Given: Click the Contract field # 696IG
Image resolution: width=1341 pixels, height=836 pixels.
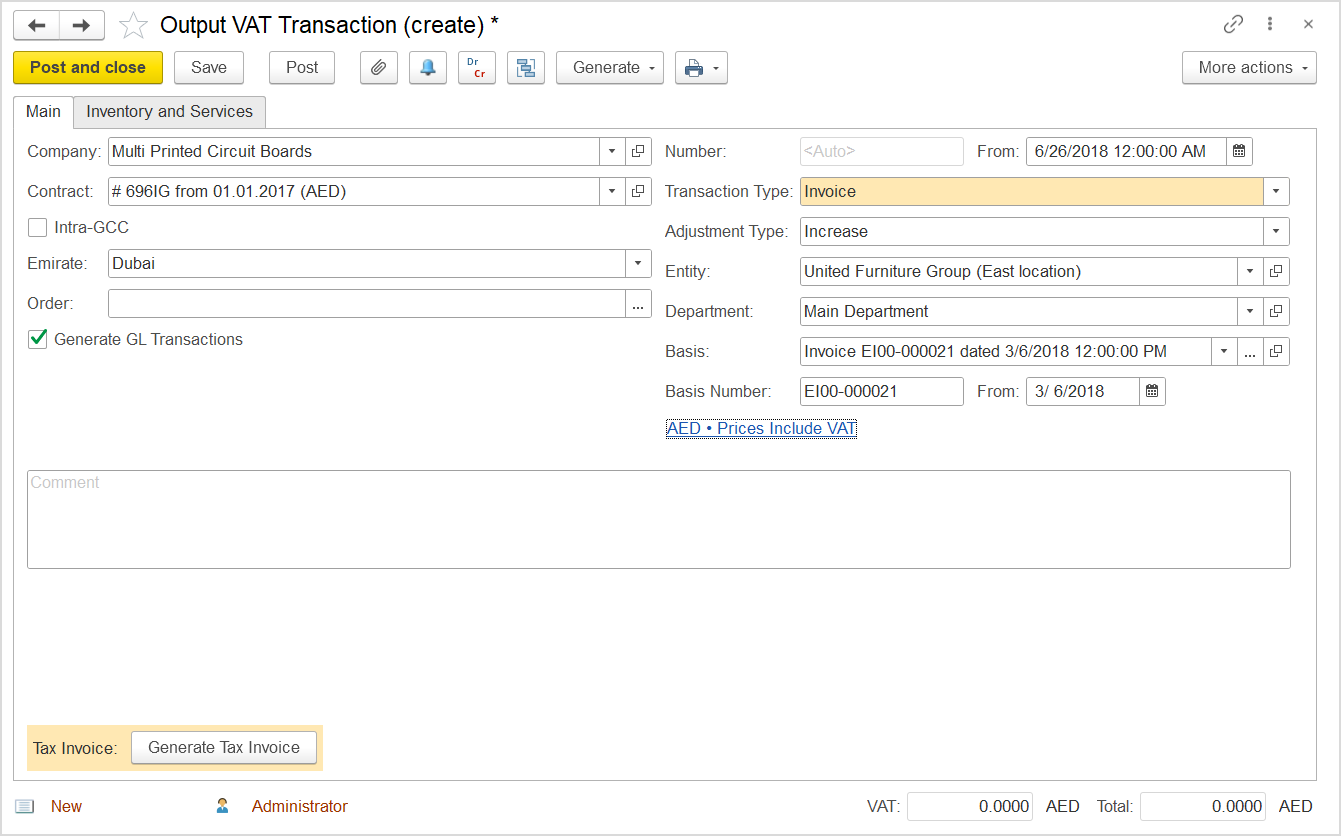Looking at the screenshot, I should click(354, 192).
